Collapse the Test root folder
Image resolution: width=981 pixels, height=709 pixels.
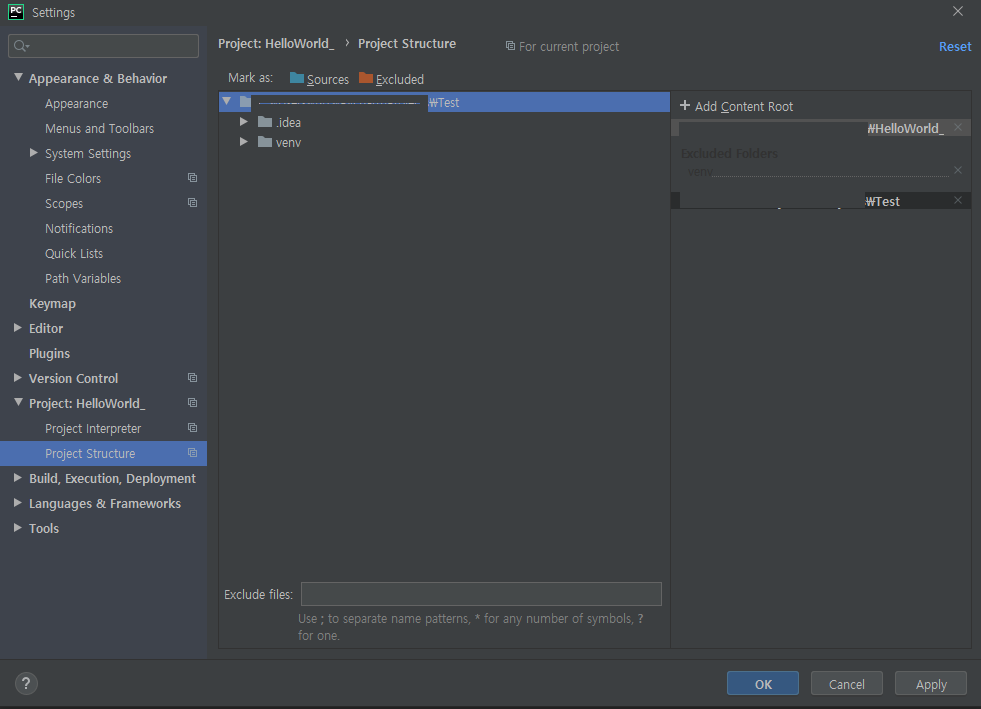pyautogui.click(x=226, y=101)
